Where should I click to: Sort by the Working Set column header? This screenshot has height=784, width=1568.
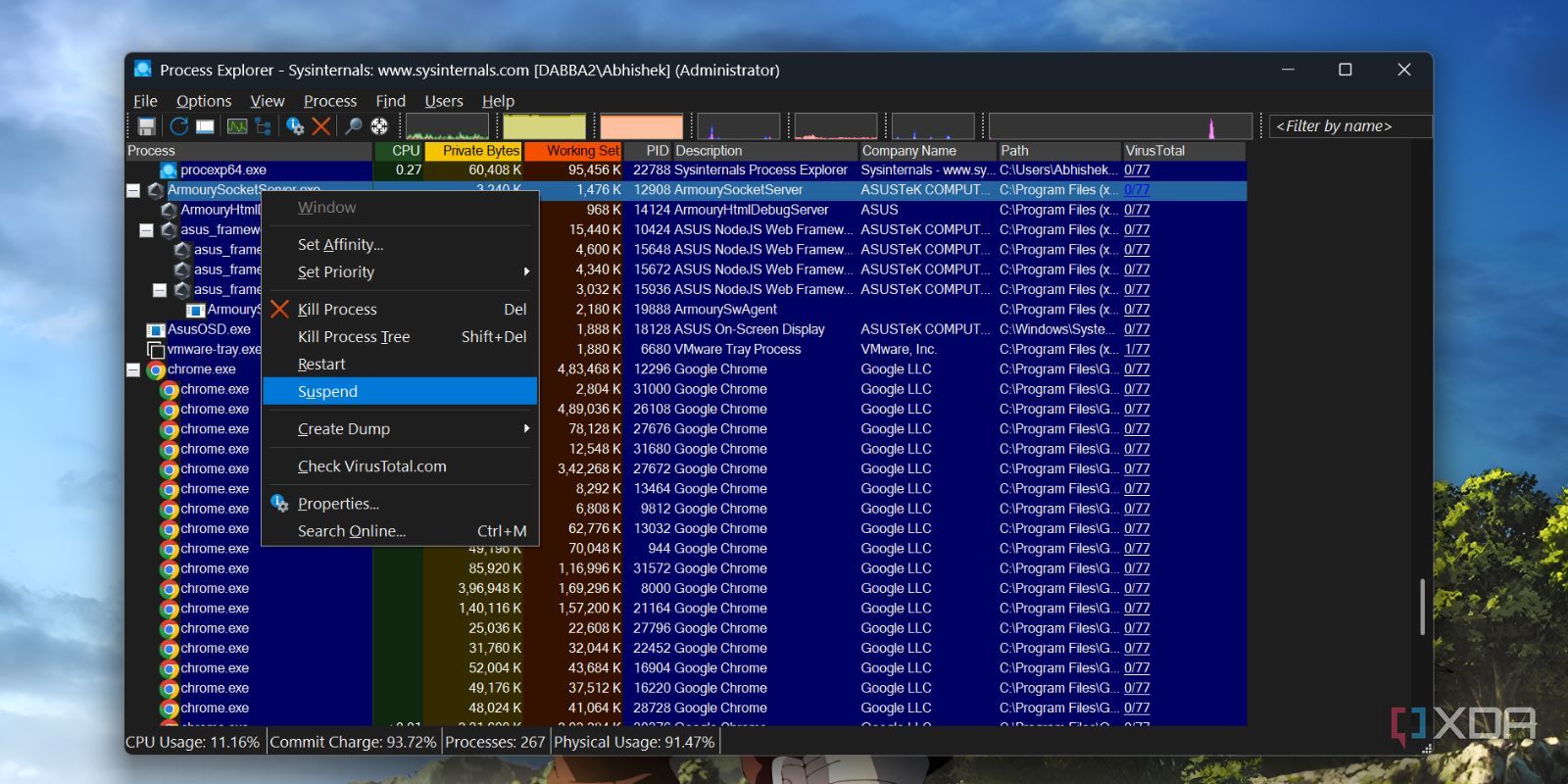click(x=572, y=151)
